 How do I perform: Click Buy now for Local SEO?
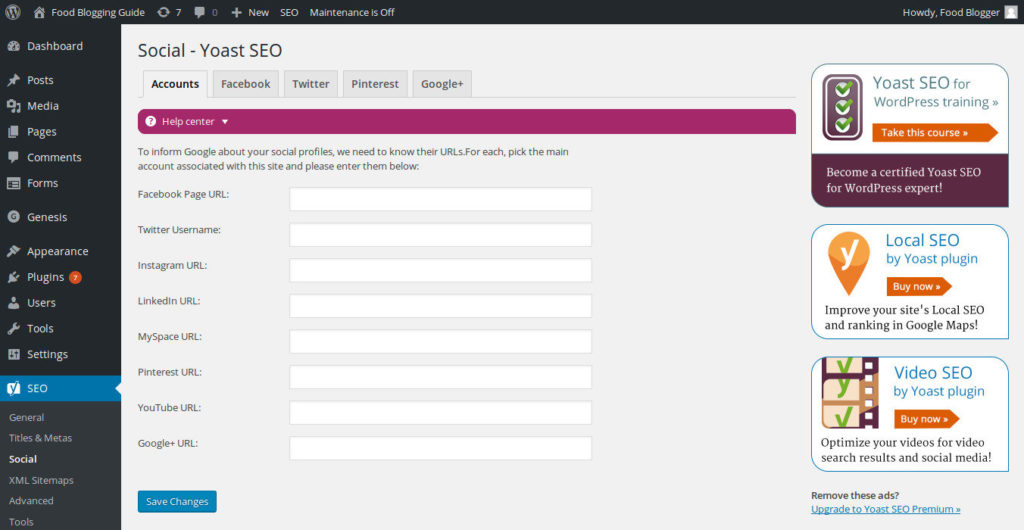(918, 287)
